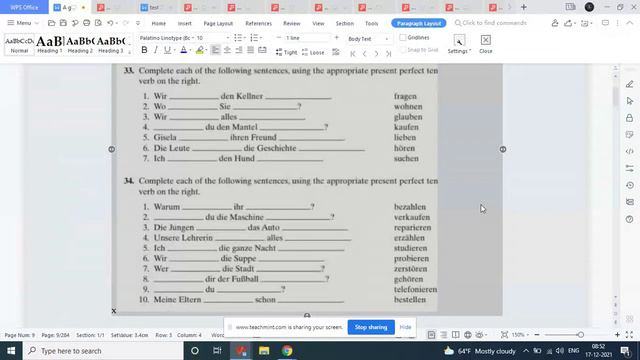Image resolution: width=640 pixels, height=360 pixels.
Task: Expand the styles gallery
Action: click(129, 52)
